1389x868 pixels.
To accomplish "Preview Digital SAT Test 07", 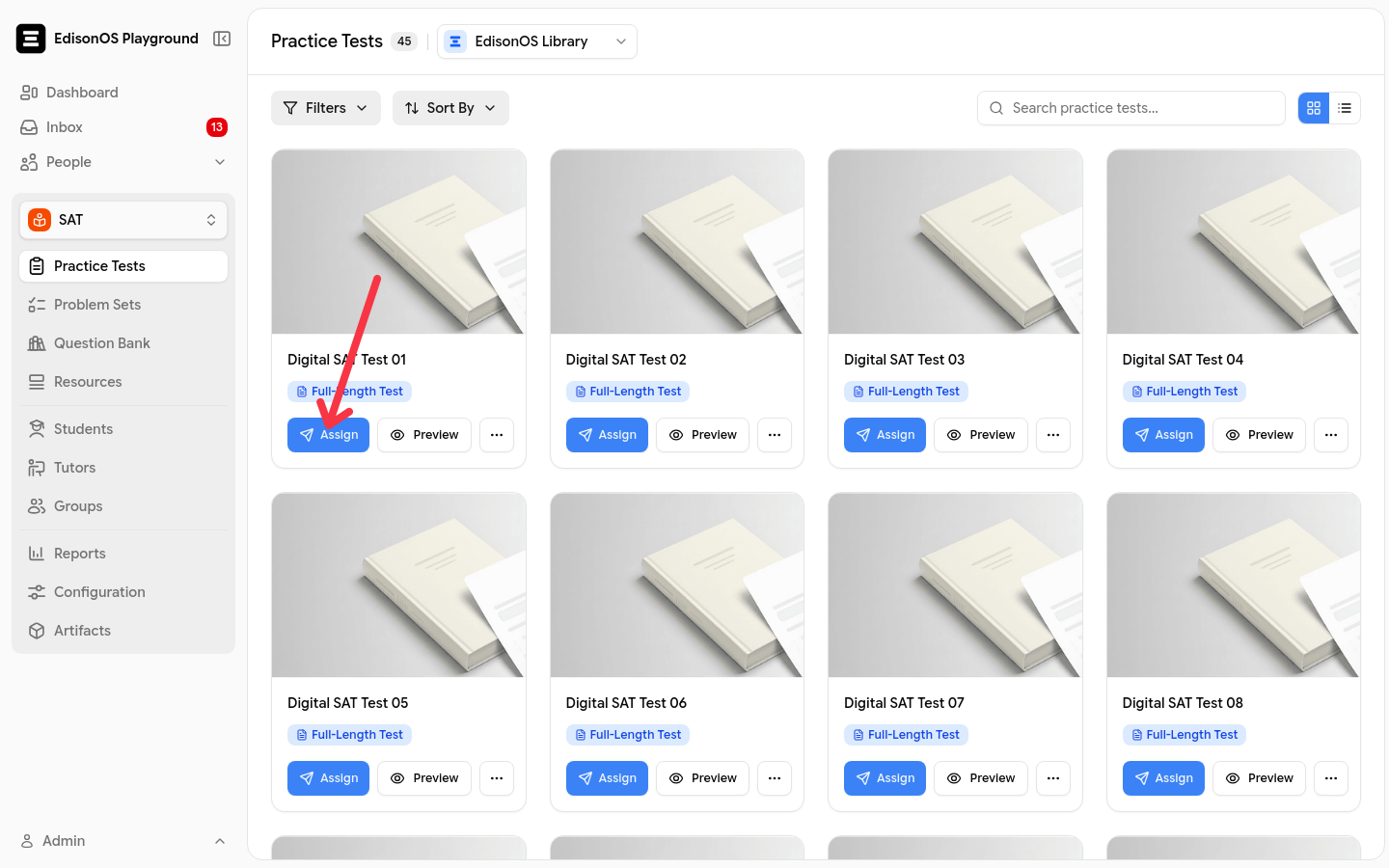I will tap(981, 778).
